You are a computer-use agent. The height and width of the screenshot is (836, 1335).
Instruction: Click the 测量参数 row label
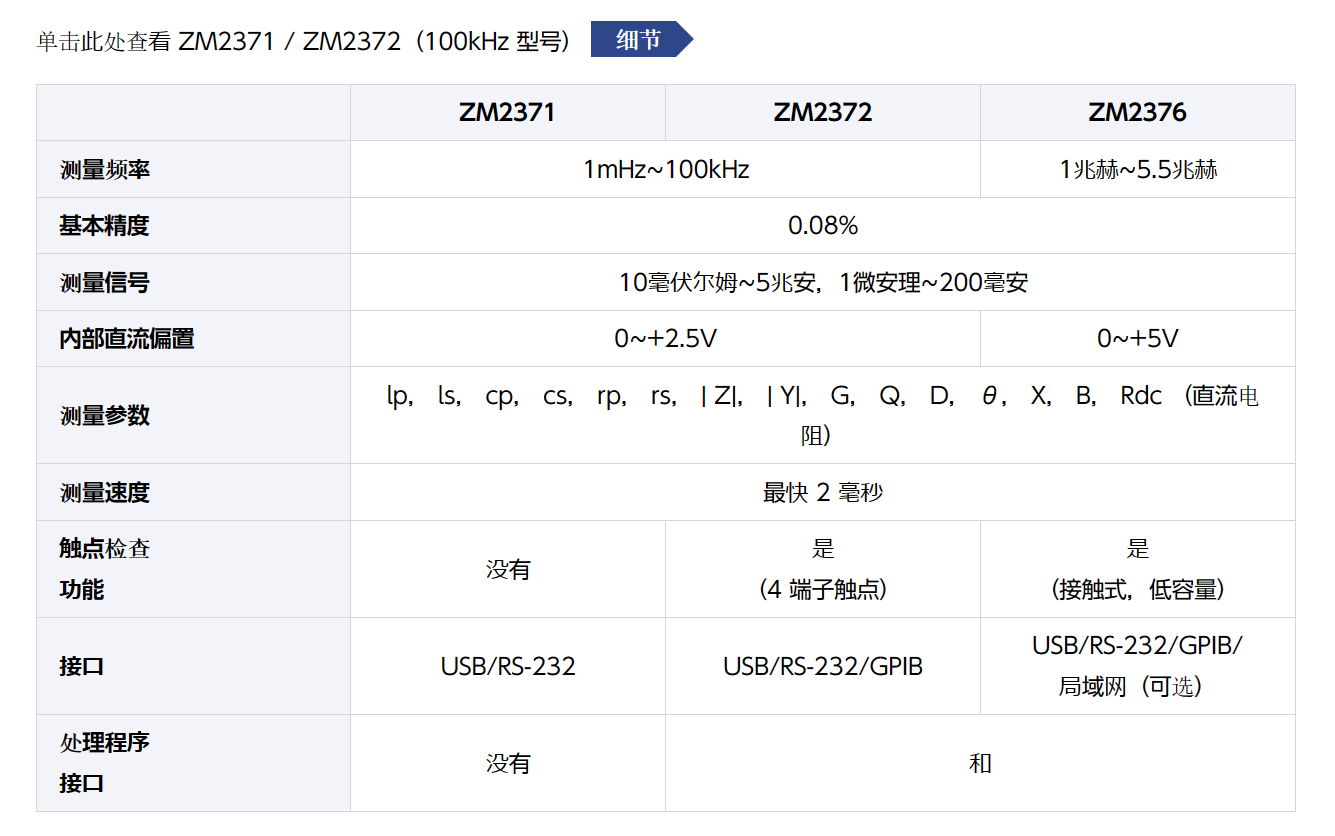coord(105,415)
